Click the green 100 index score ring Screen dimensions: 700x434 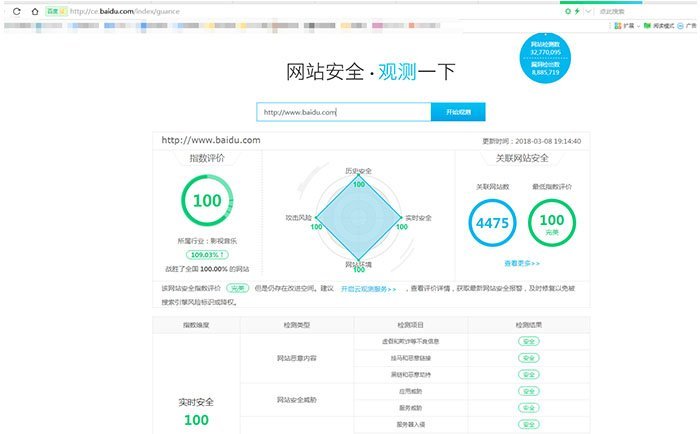click(207, 201)
